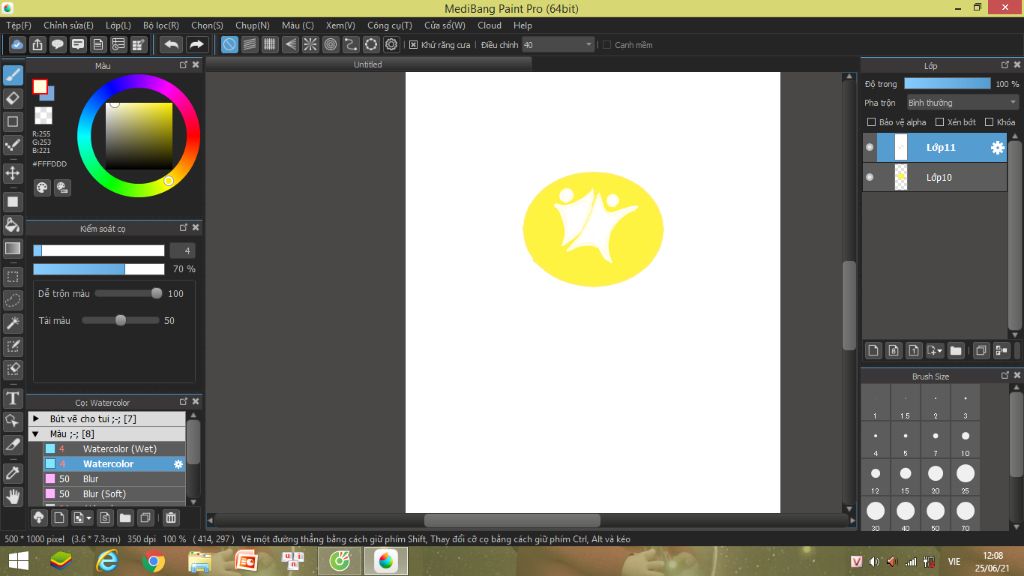1024x576 pixels.
Task: Click the cloud save toolbar icon
Action: click(x=17, y=44)
